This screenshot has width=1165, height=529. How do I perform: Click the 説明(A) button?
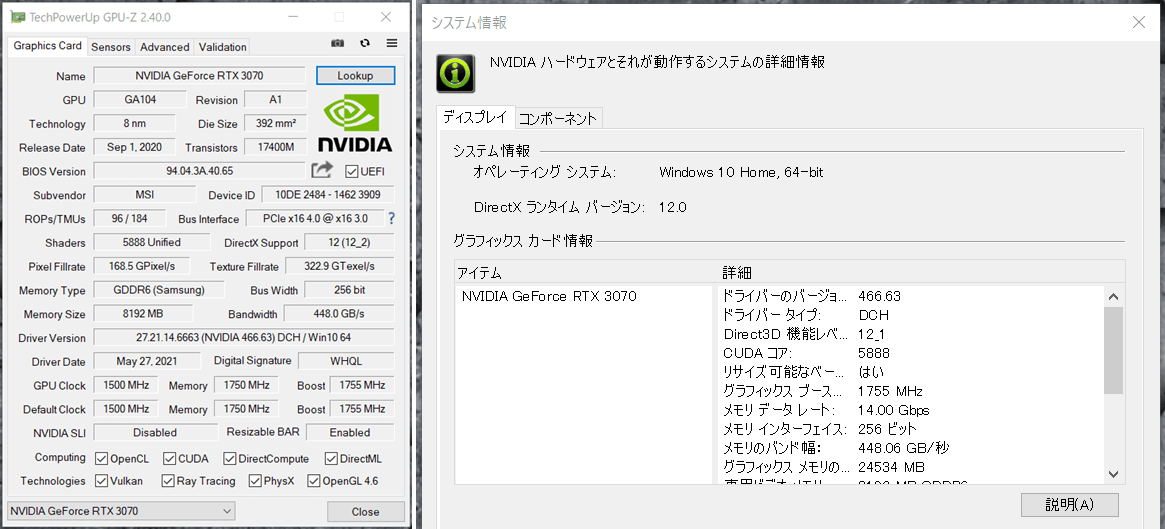[x=1070, y=504]
